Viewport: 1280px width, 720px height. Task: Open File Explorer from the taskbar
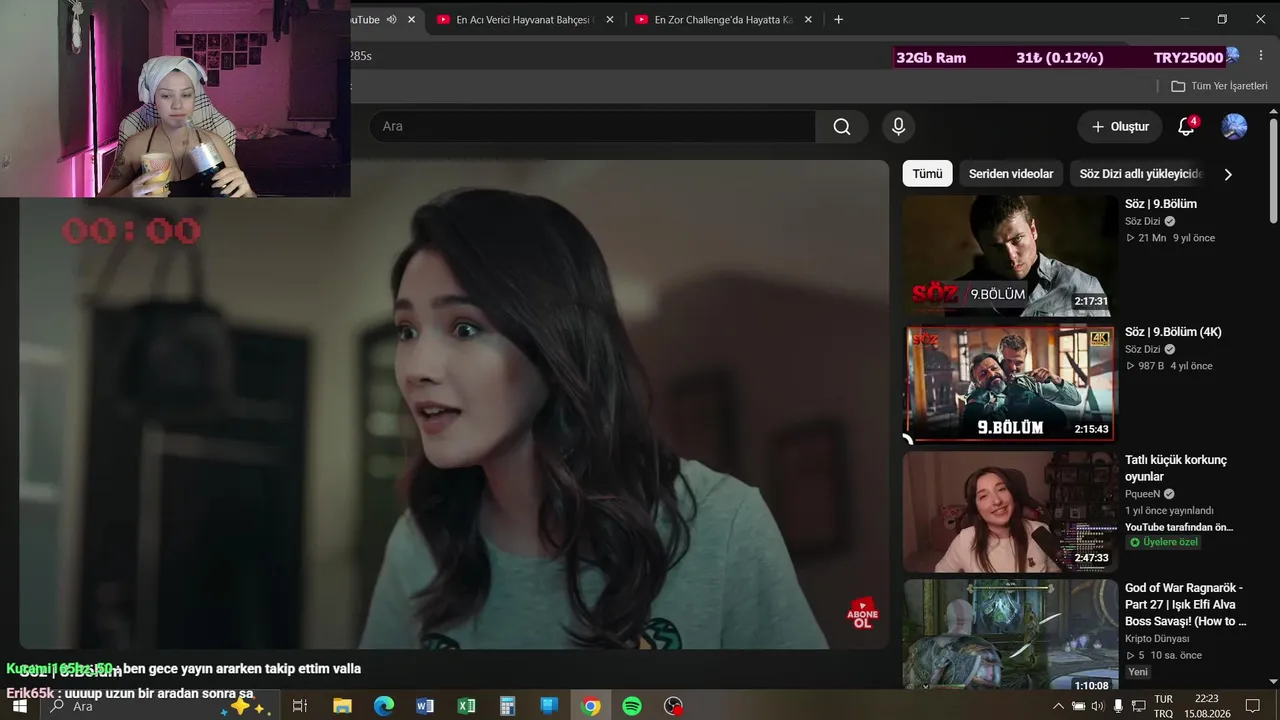[342, 706]
